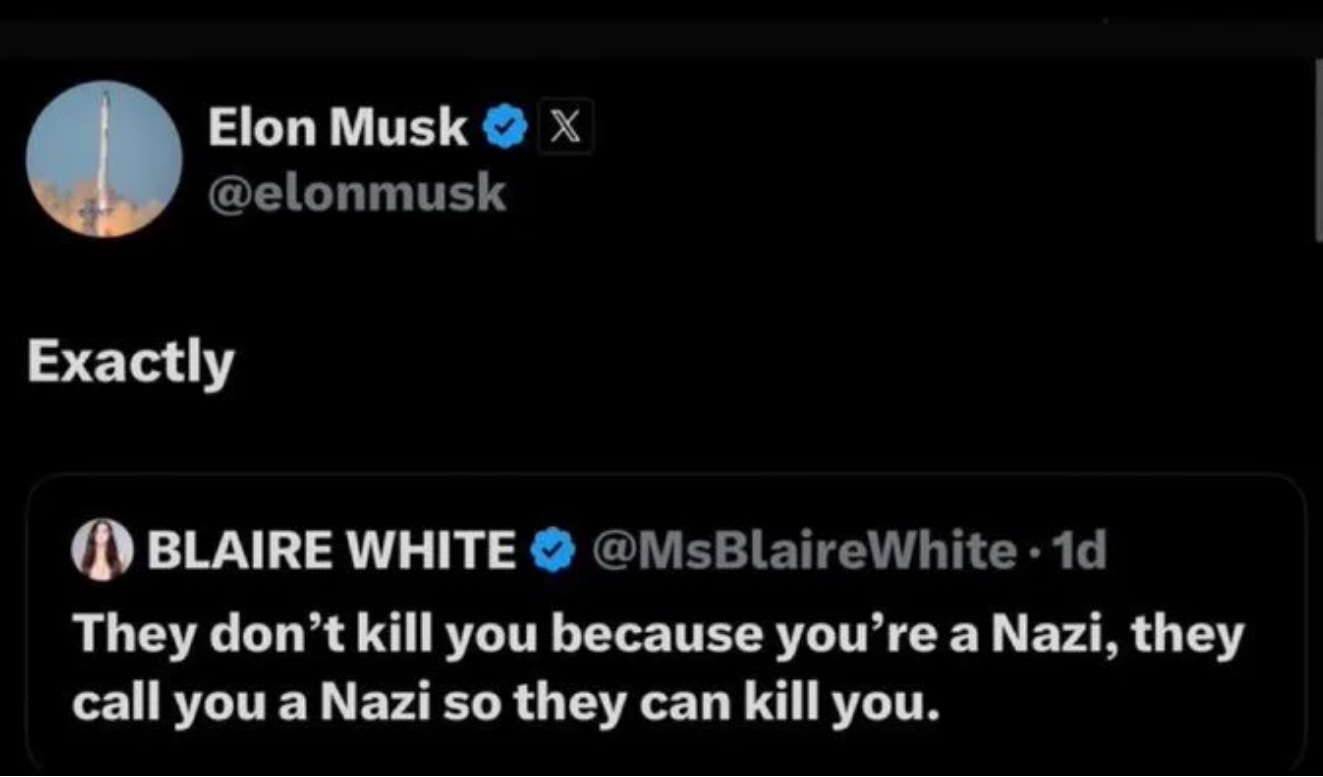Open the Elon Musk display name link
Image resolution: width=1323 pixels, height=777 pixels.
(338, 128)
